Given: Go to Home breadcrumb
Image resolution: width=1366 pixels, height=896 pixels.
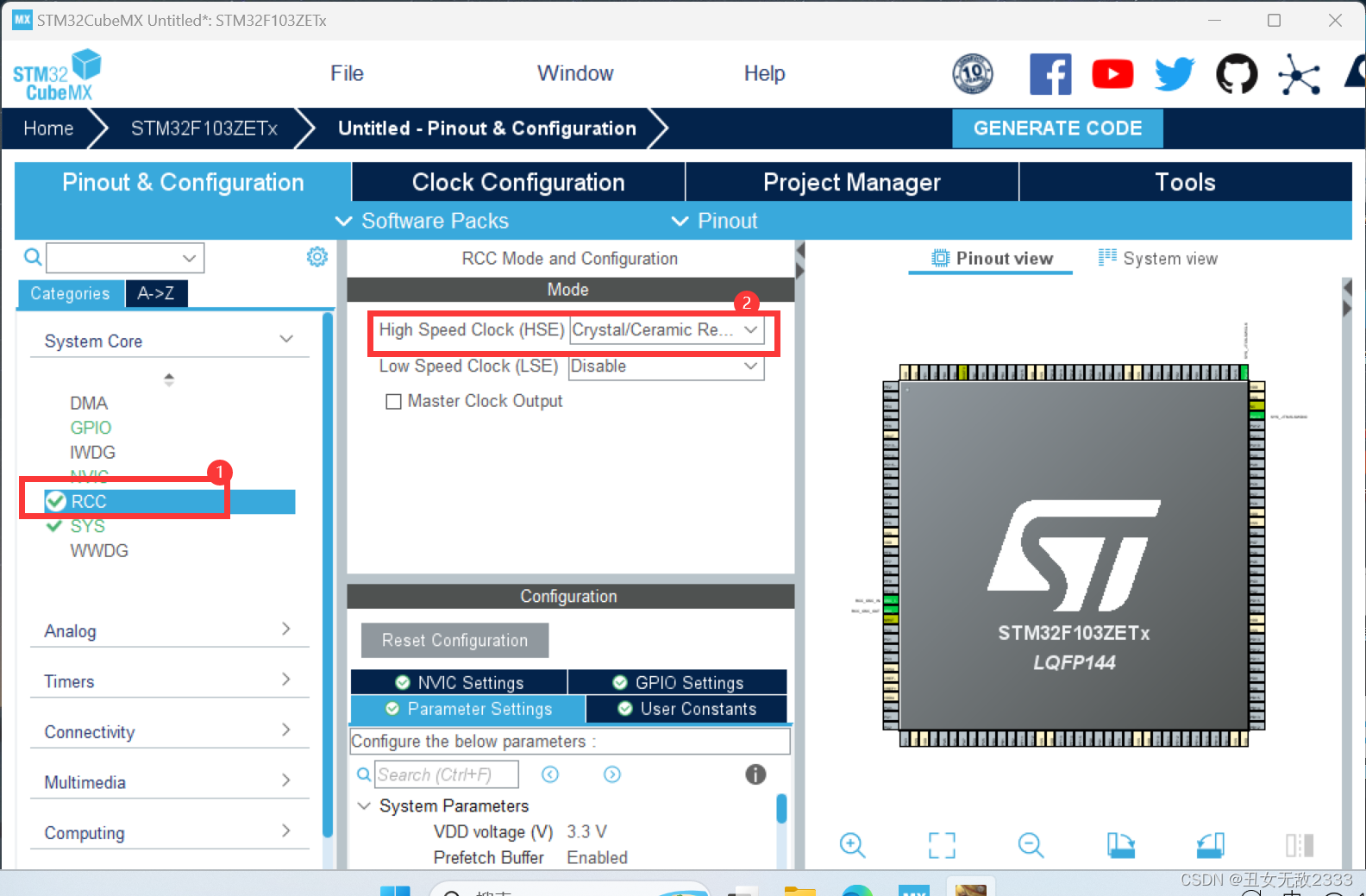Looking at the screenshot, I should [48, 128].
